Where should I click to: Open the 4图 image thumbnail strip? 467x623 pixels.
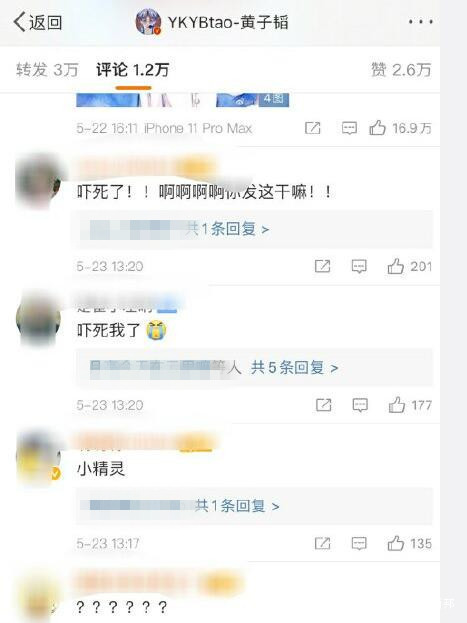pyautogui.click(x=182, y=100)
